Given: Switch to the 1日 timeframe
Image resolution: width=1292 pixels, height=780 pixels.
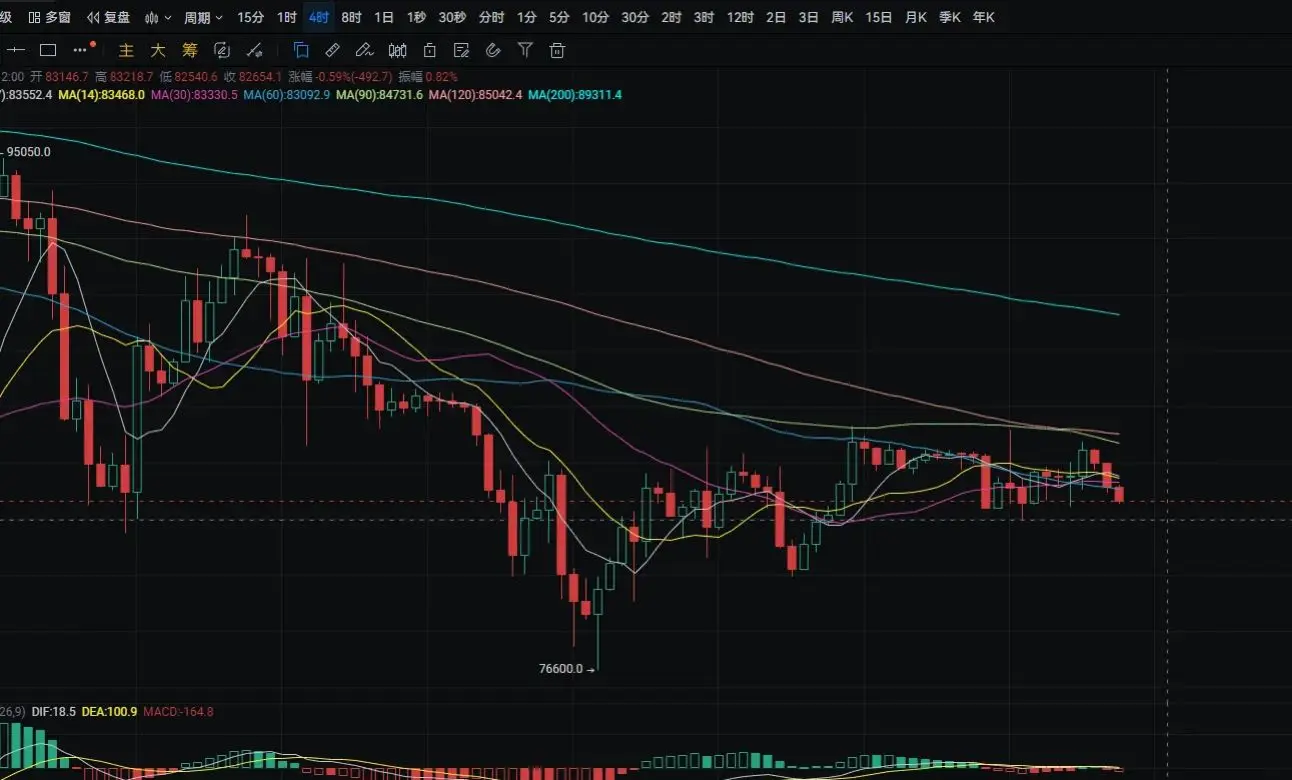Looking at the screenshot, I should pyautogui.click(x=384, y=18).
